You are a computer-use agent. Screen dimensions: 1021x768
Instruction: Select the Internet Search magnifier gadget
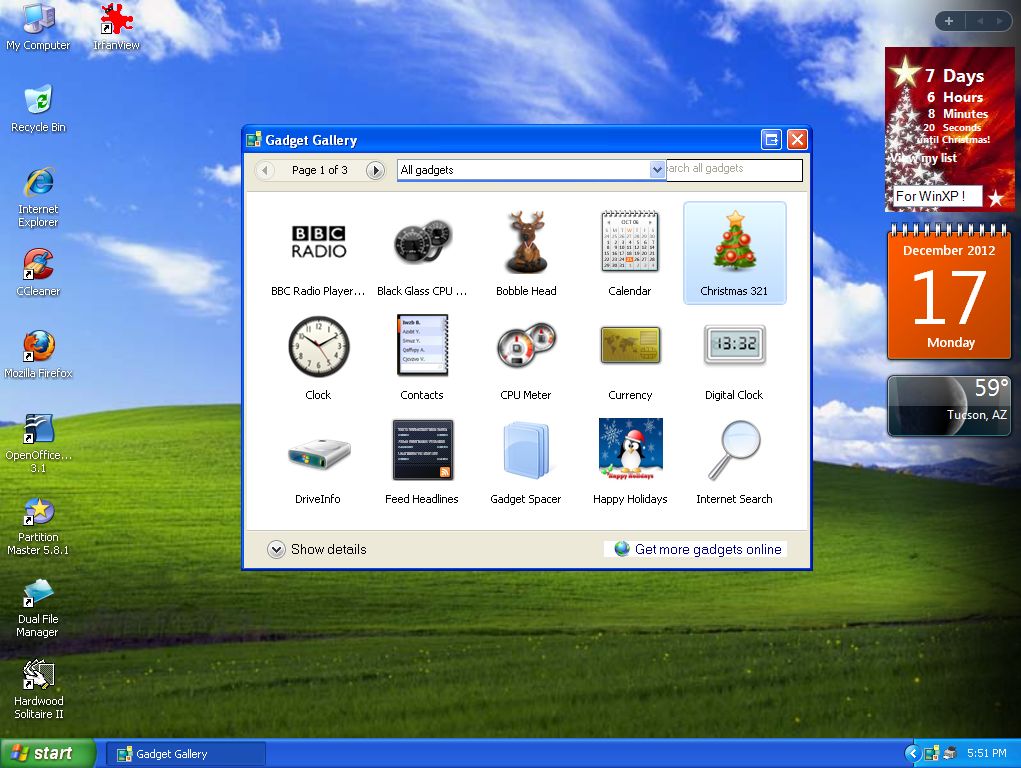click(x=734, y=450)
